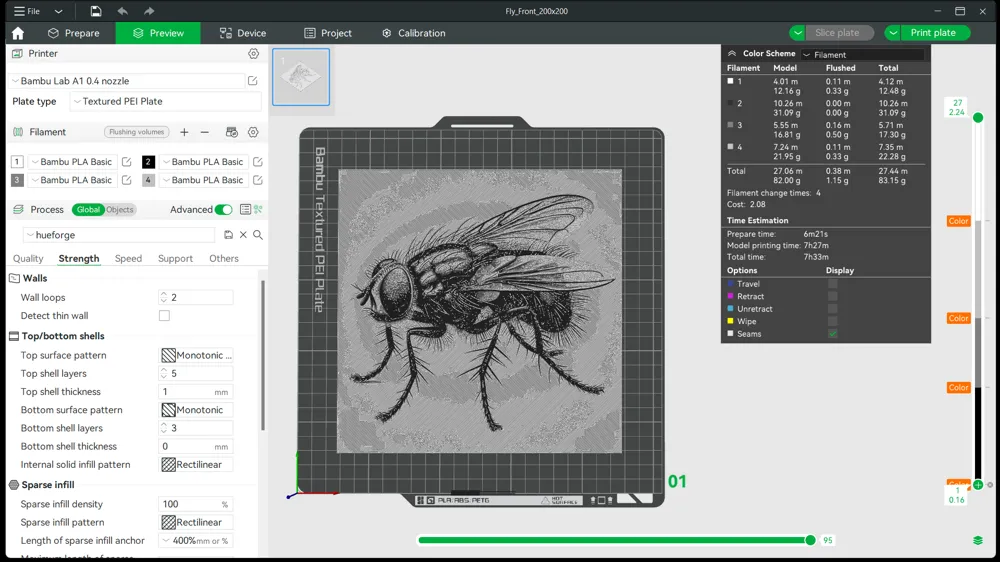Switch to the Project tab
The width and height of the screenshot is (1000, 562).
[328, 33]
